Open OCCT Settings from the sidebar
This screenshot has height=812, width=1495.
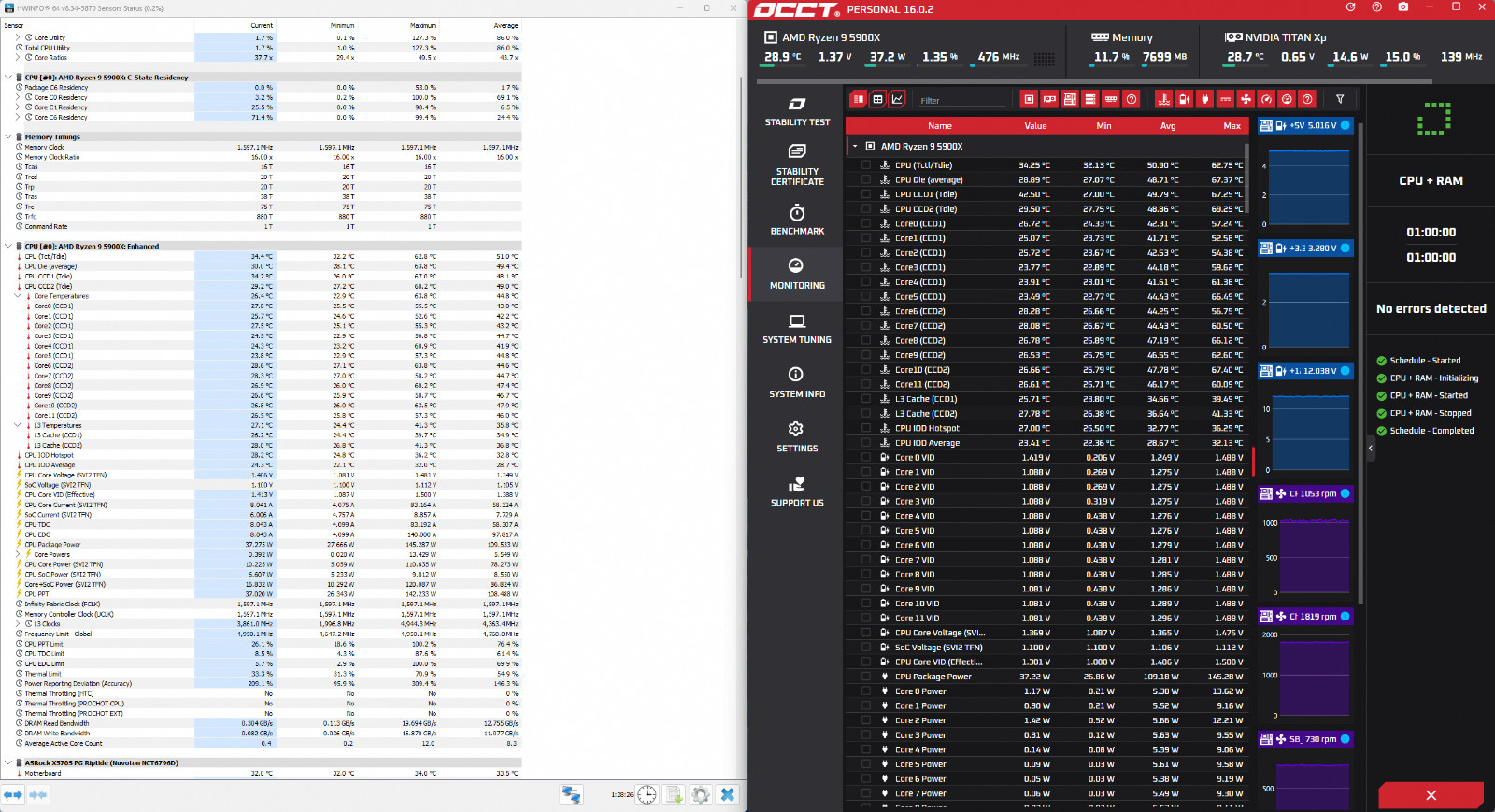[797, 436]
